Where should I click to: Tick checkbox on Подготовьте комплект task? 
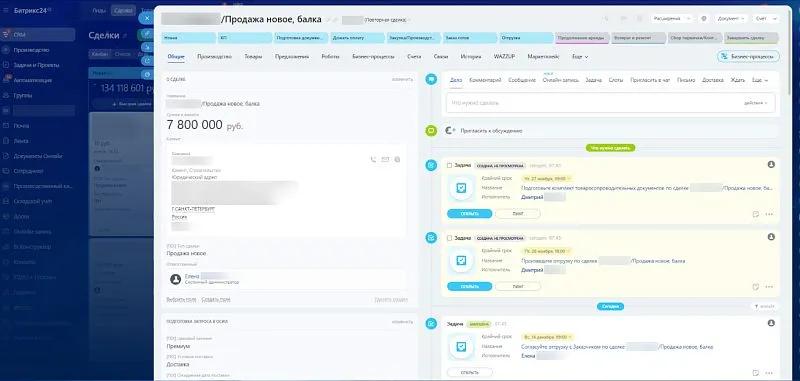449,165
